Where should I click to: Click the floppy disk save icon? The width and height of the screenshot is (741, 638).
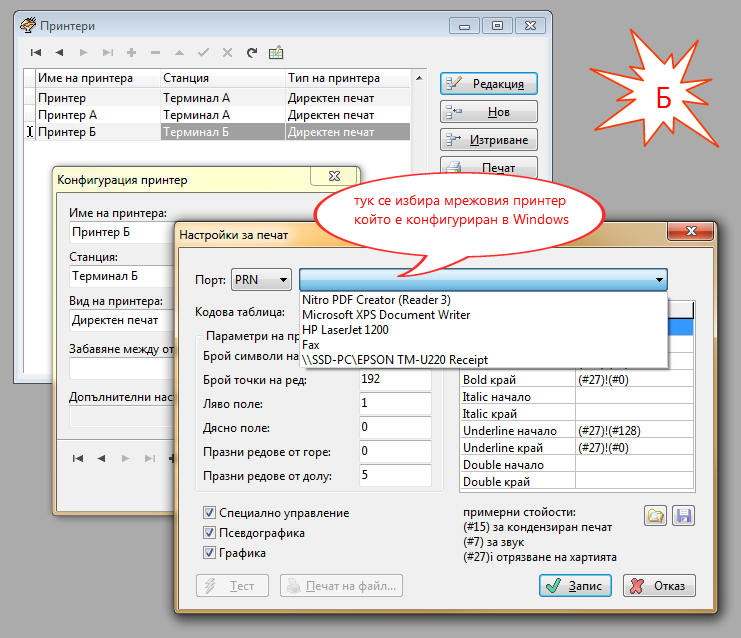pos(684,516)
